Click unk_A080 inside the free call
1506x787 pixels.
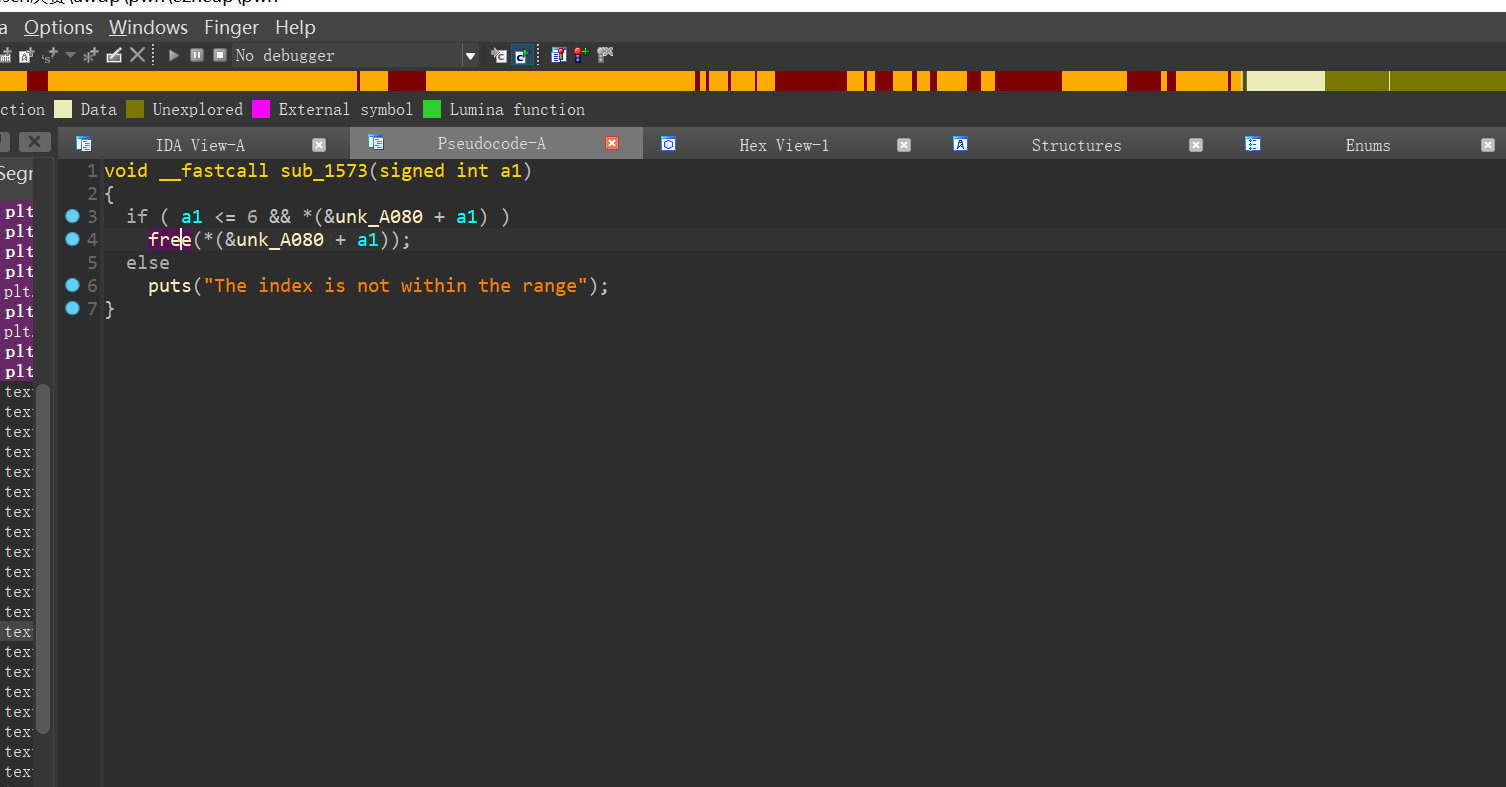pyautogui.click(x=280, y=240)
